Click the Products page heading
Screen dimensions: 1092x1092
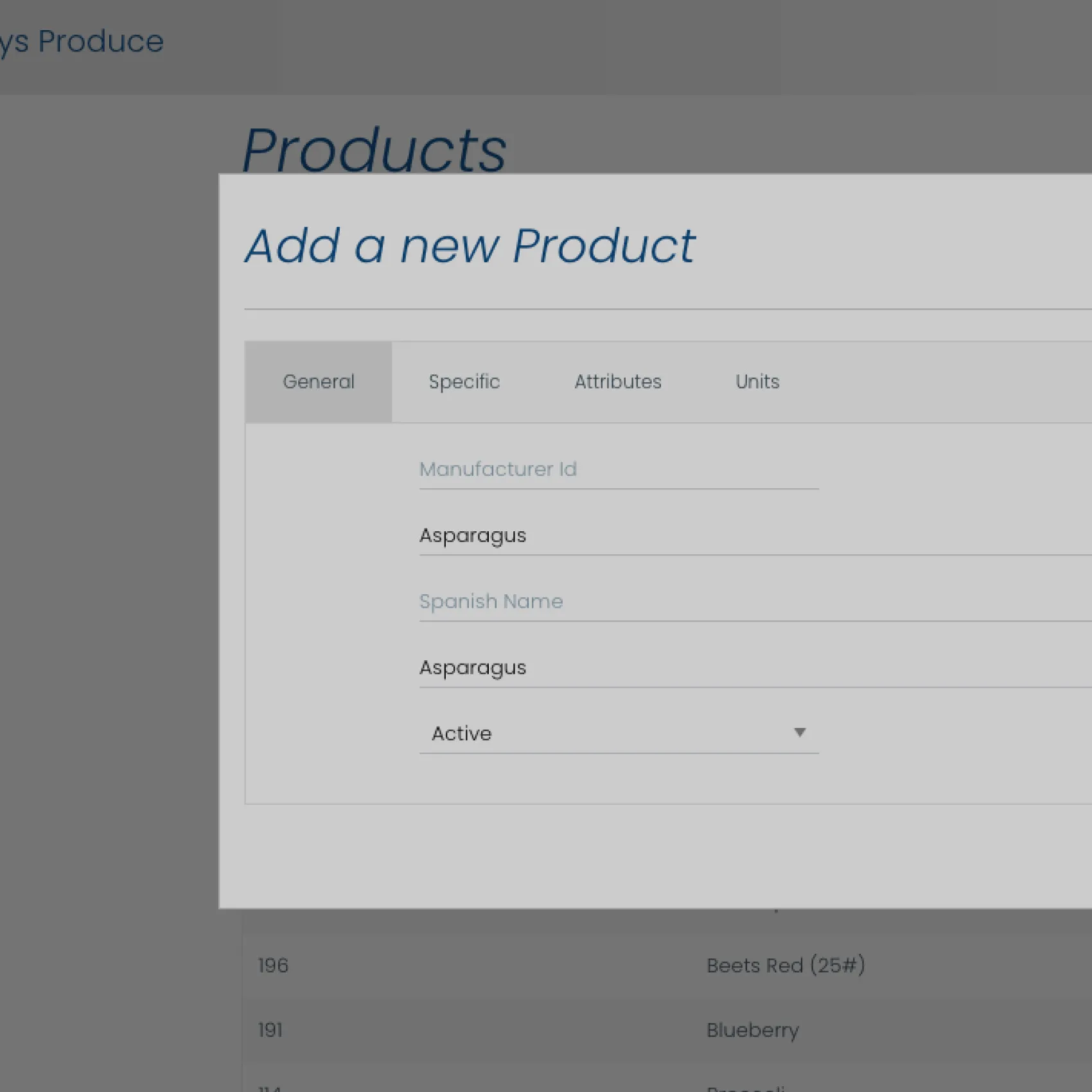coord(374,150)
